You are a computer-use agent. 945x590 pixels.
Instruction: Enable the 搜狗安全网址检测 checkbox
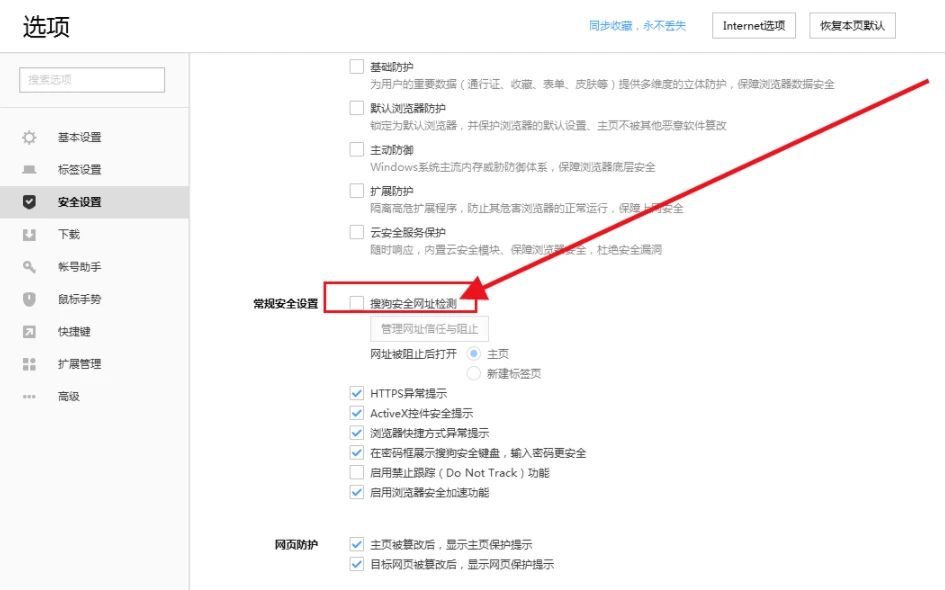tap(357, 303)
